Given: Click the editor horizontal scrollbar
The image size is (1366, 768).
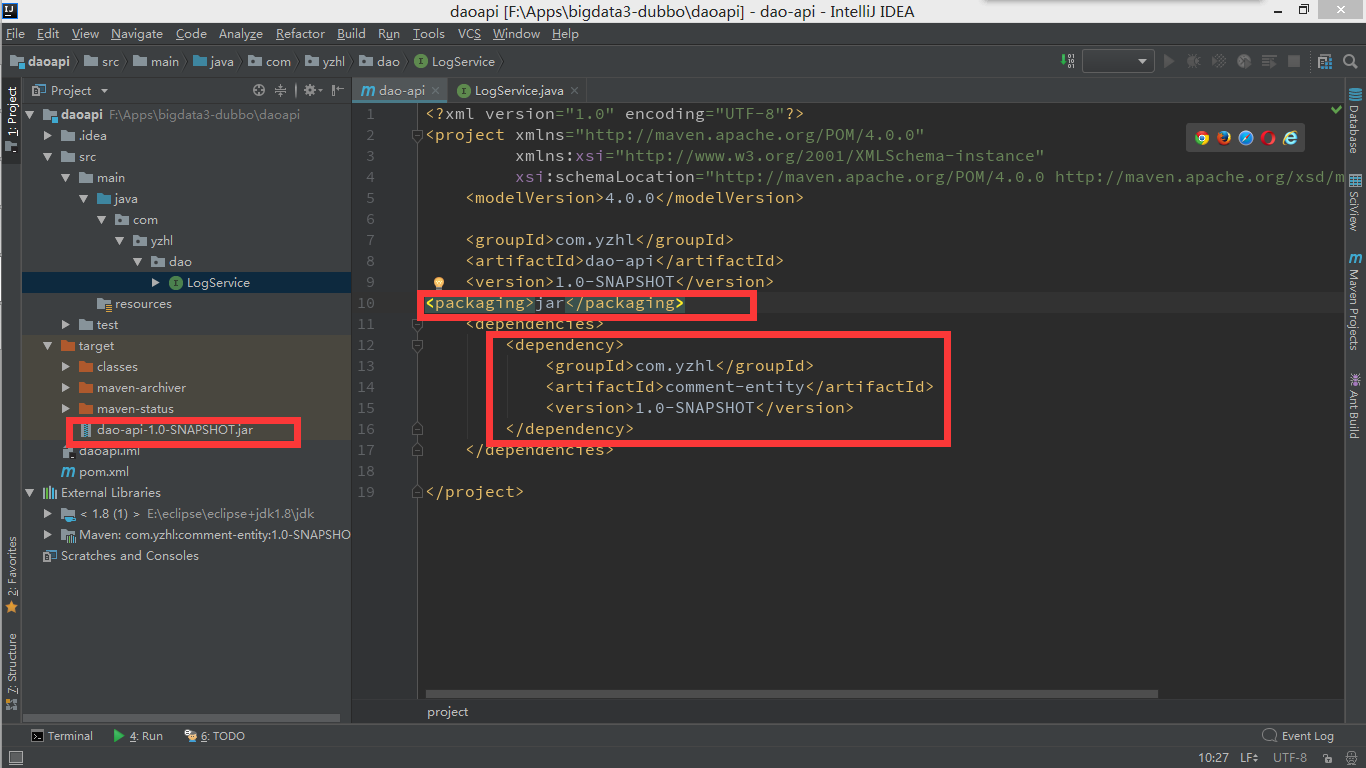Looking at the screenshot, I should click(791, 693).
